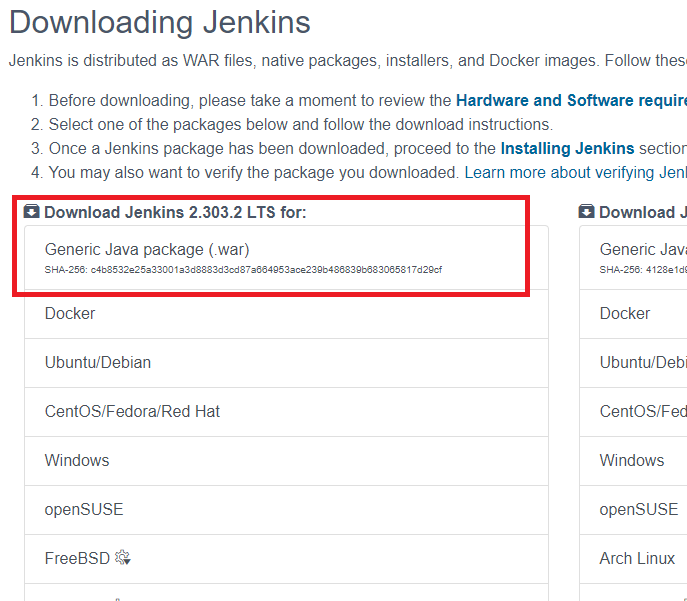Viewport: 687px width, 601px height.
Task: Choose Windows under the LTS list
Action: click(287, 461)
